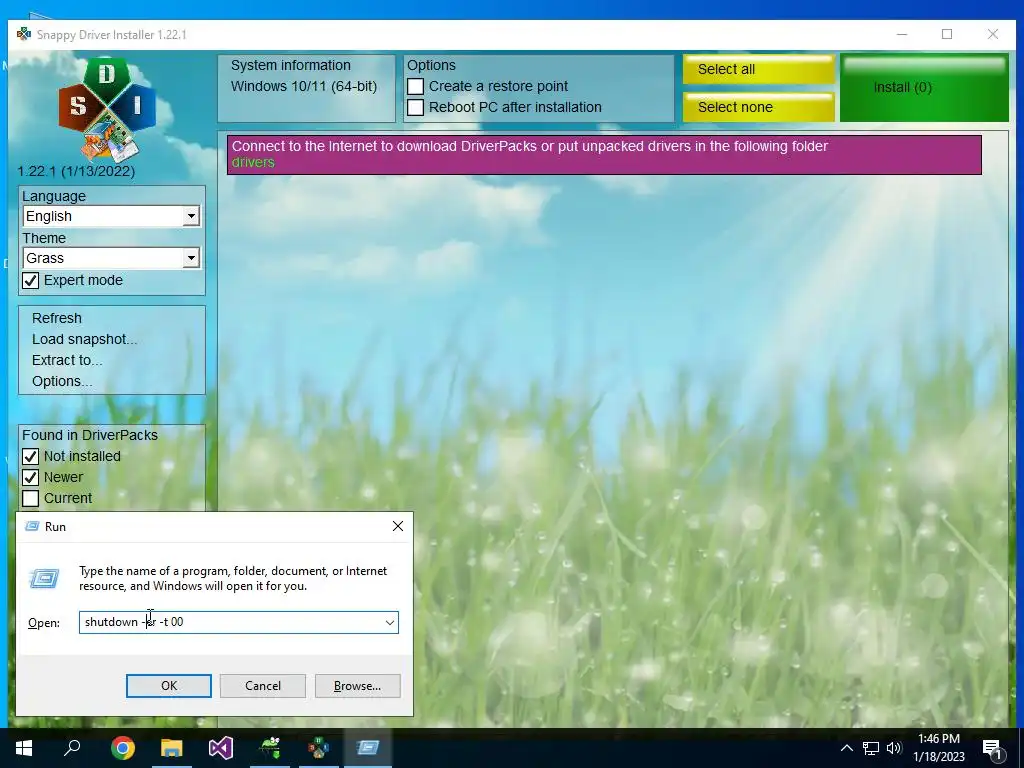The width and height of the screenshot is (1024, 768).
Task: Click the Select none button
Action: [759, 107]
